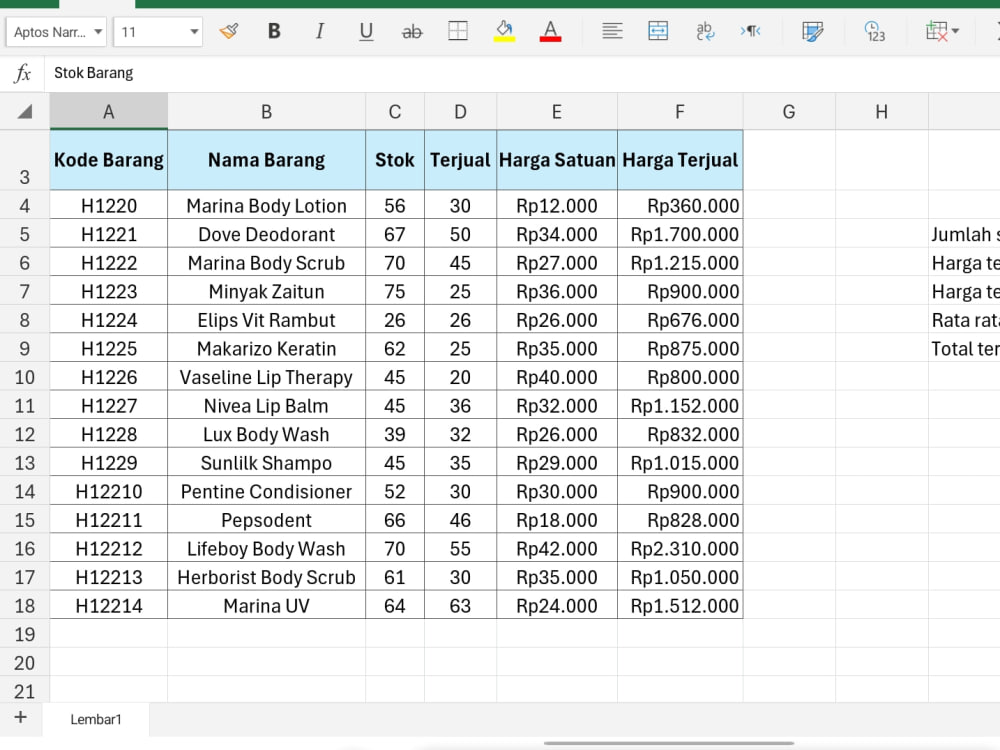Select cell Pepsodent
Screen dimensions: 1000x750
[x=267, y=520]
